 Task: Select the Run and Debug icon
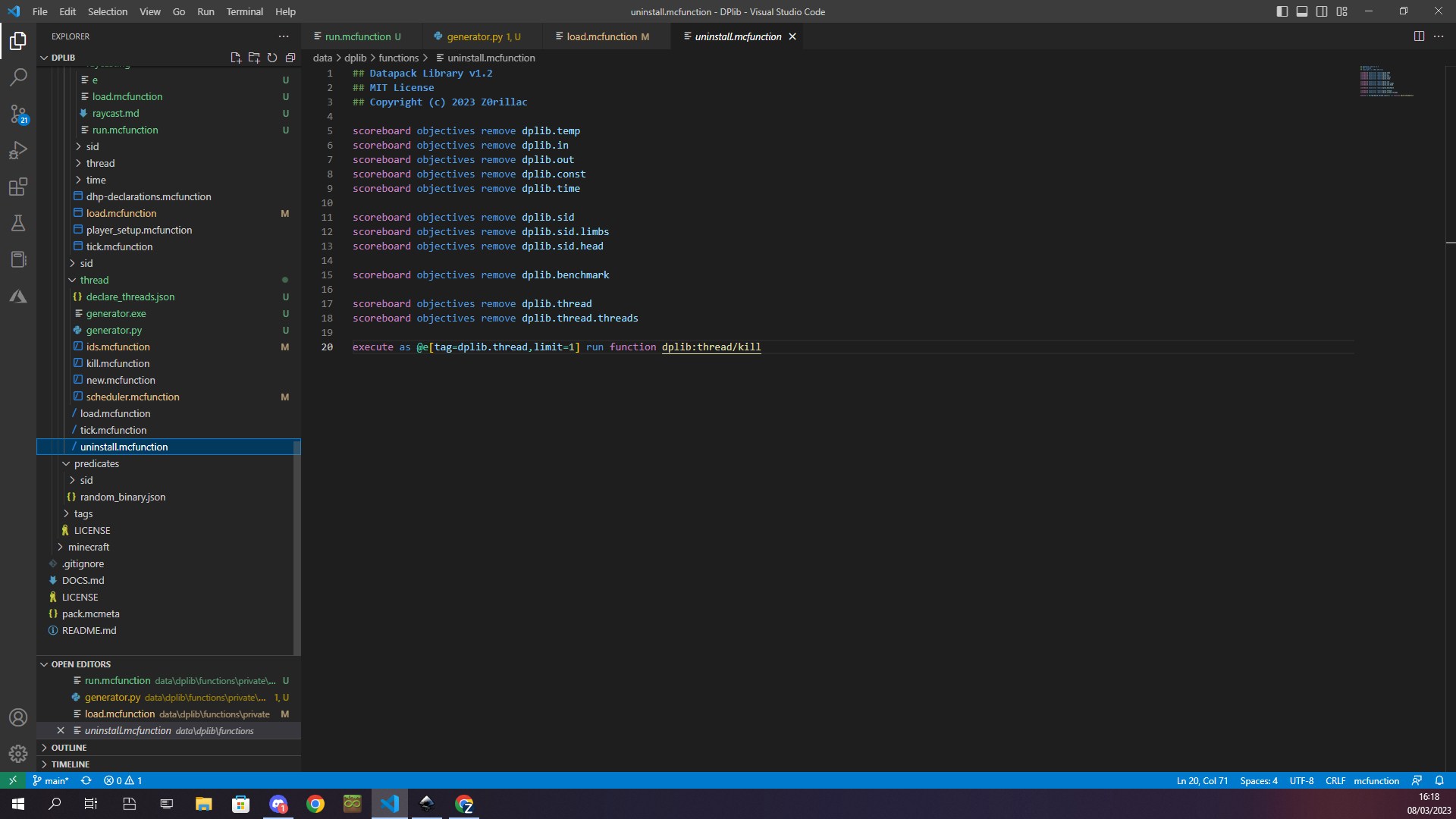coord(18,150)
